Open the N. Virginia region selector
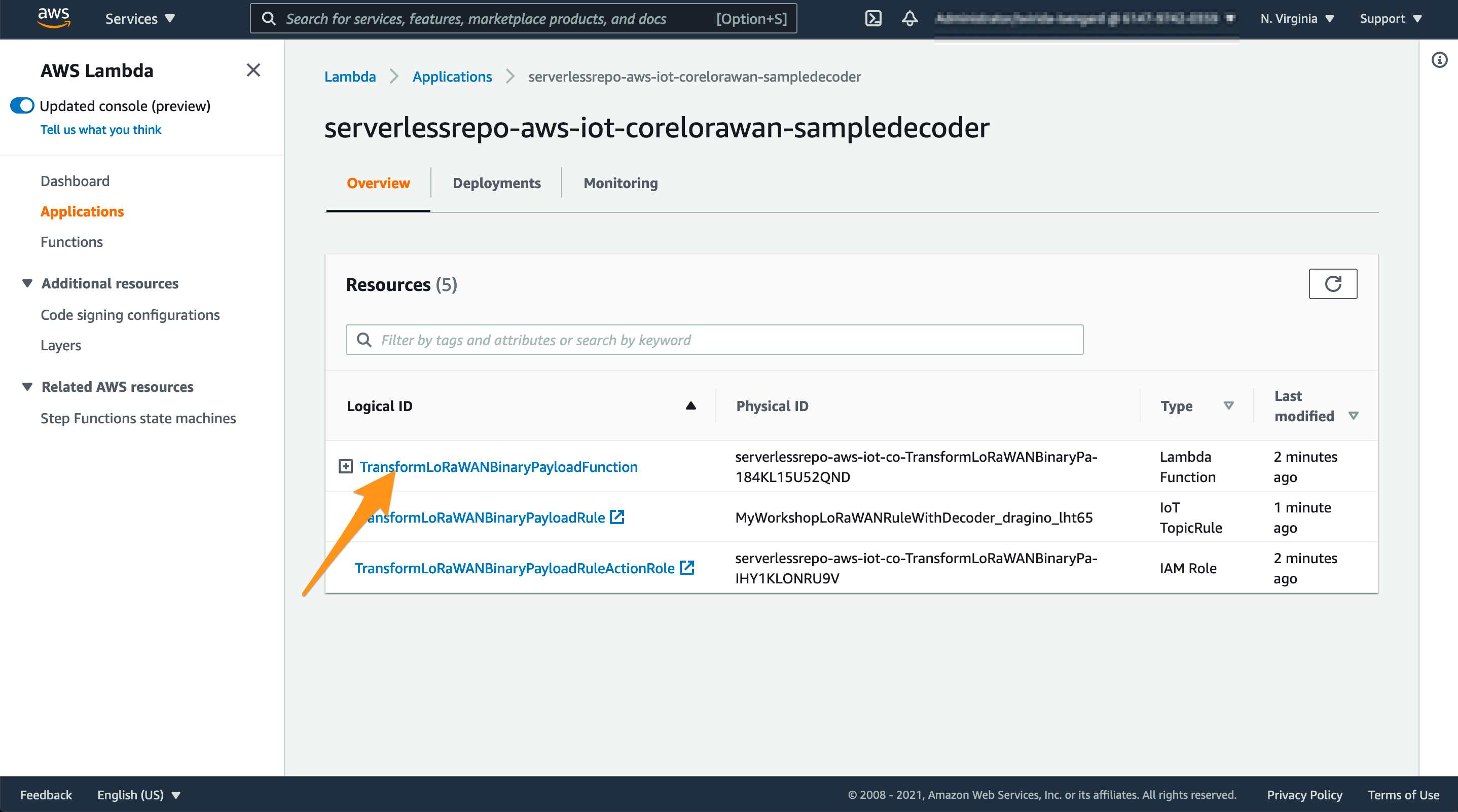This screenshot has height=812, width=1458. click(x=1297, y=19)
